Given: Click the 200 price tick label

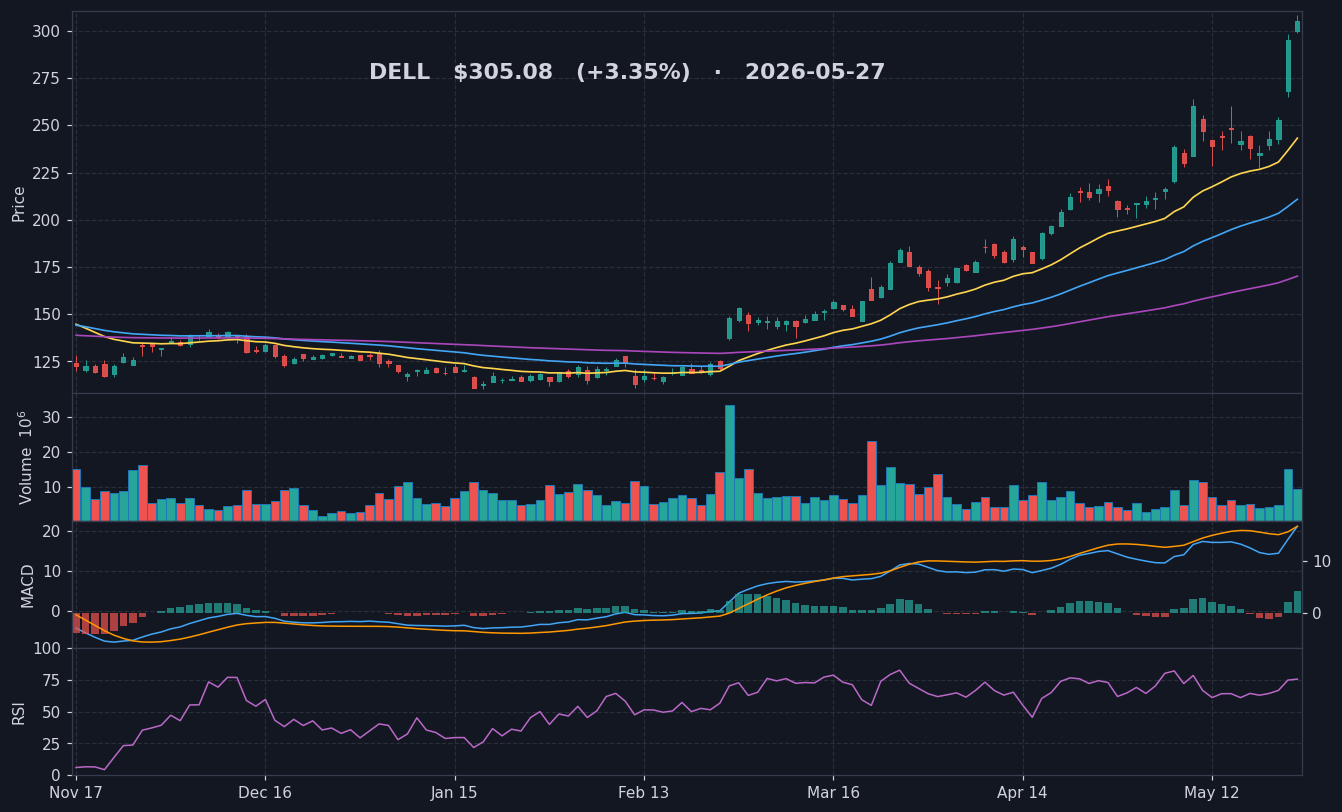Looking at the screenshot, I should (46, 220).
